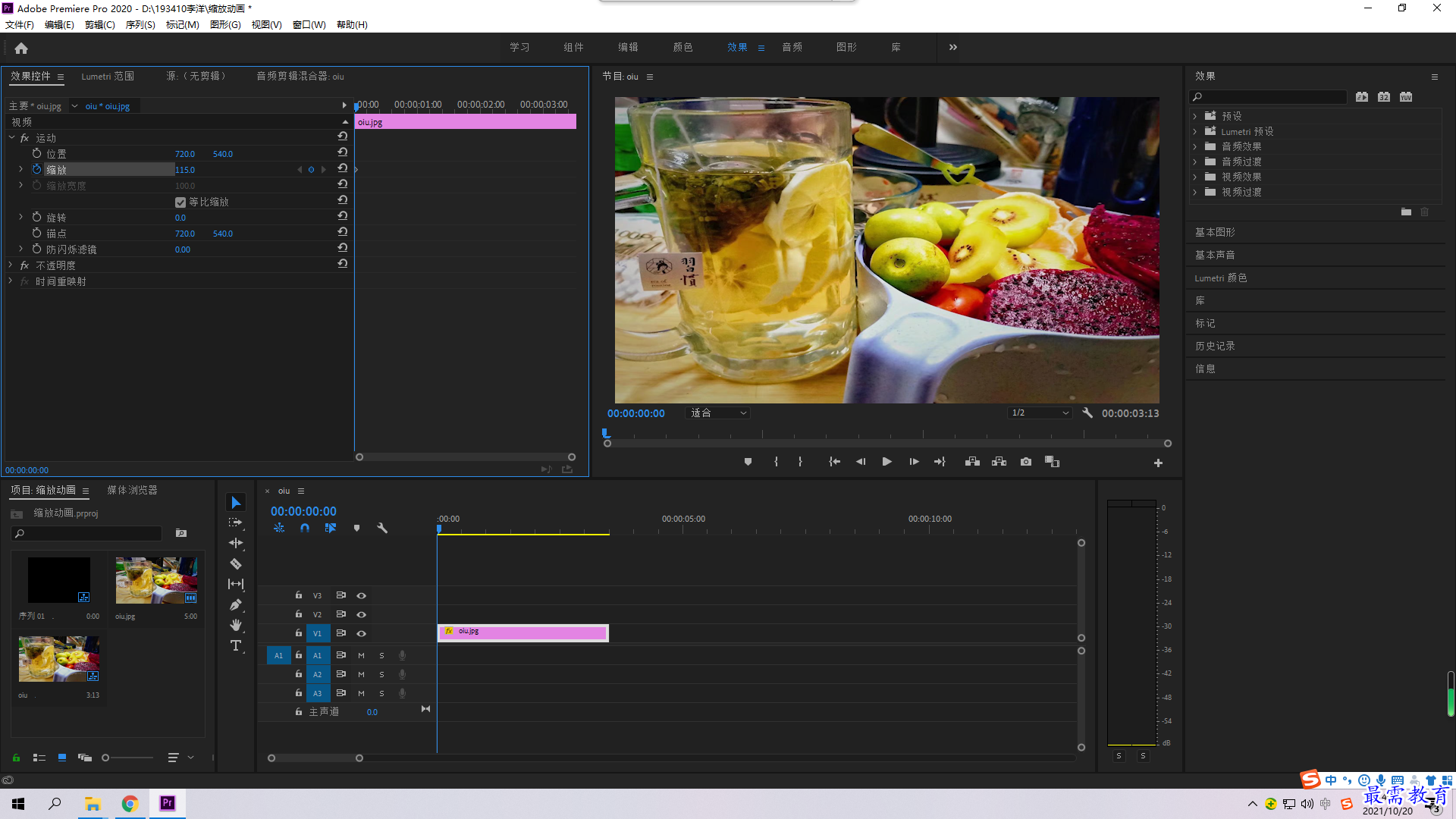Image resolution: width=1456 pixels, height=819 pixels.
Task: Open the Sequence (序列) menu
Action: tap(140, 25)
